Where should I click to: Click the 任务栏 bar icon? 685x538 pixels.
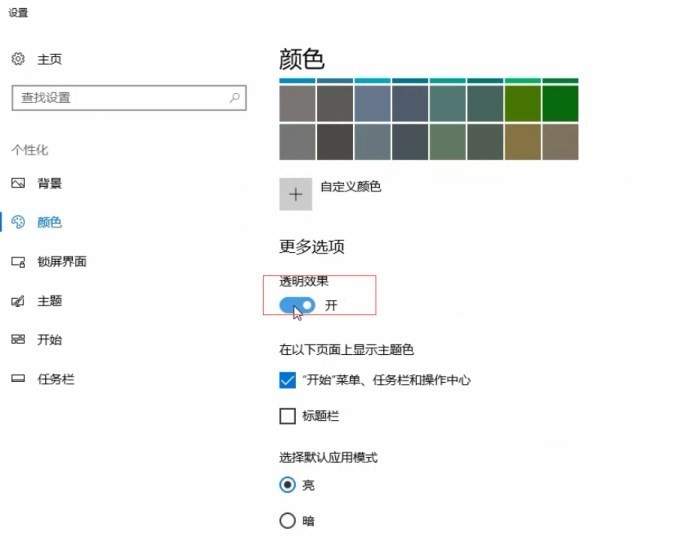[18, 379]
